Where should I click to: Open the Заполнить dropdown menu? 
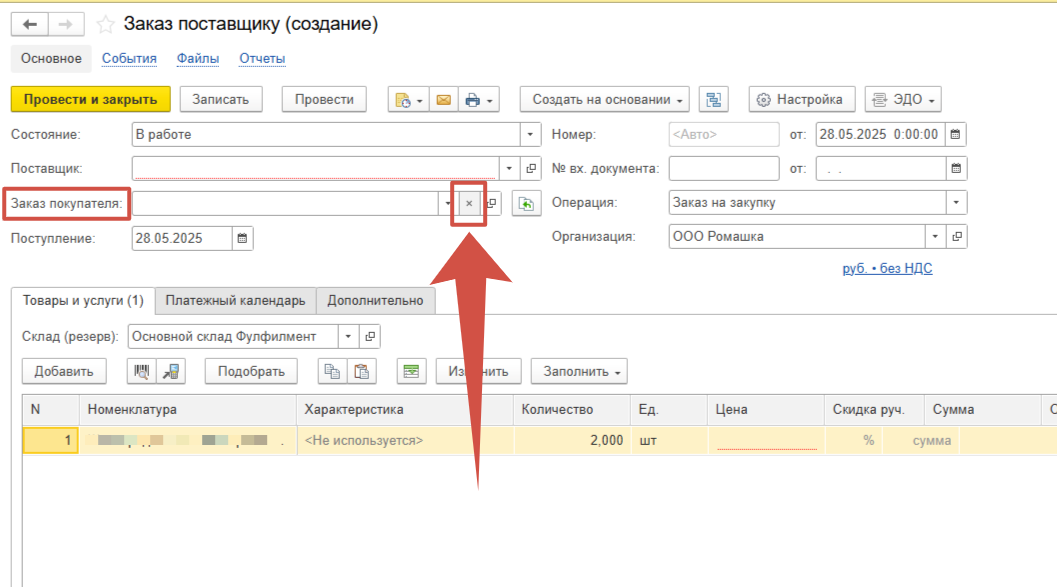click(x=578, y=371)
